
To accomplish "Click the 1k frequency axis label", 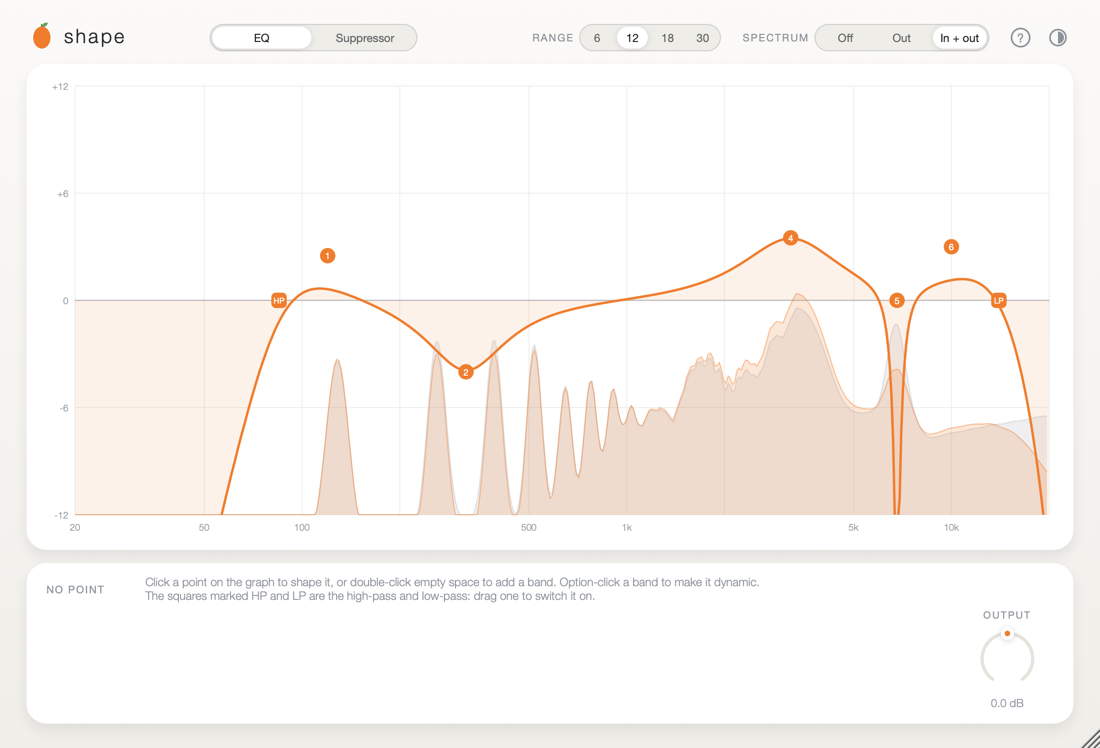I will [x=626, y=528].
